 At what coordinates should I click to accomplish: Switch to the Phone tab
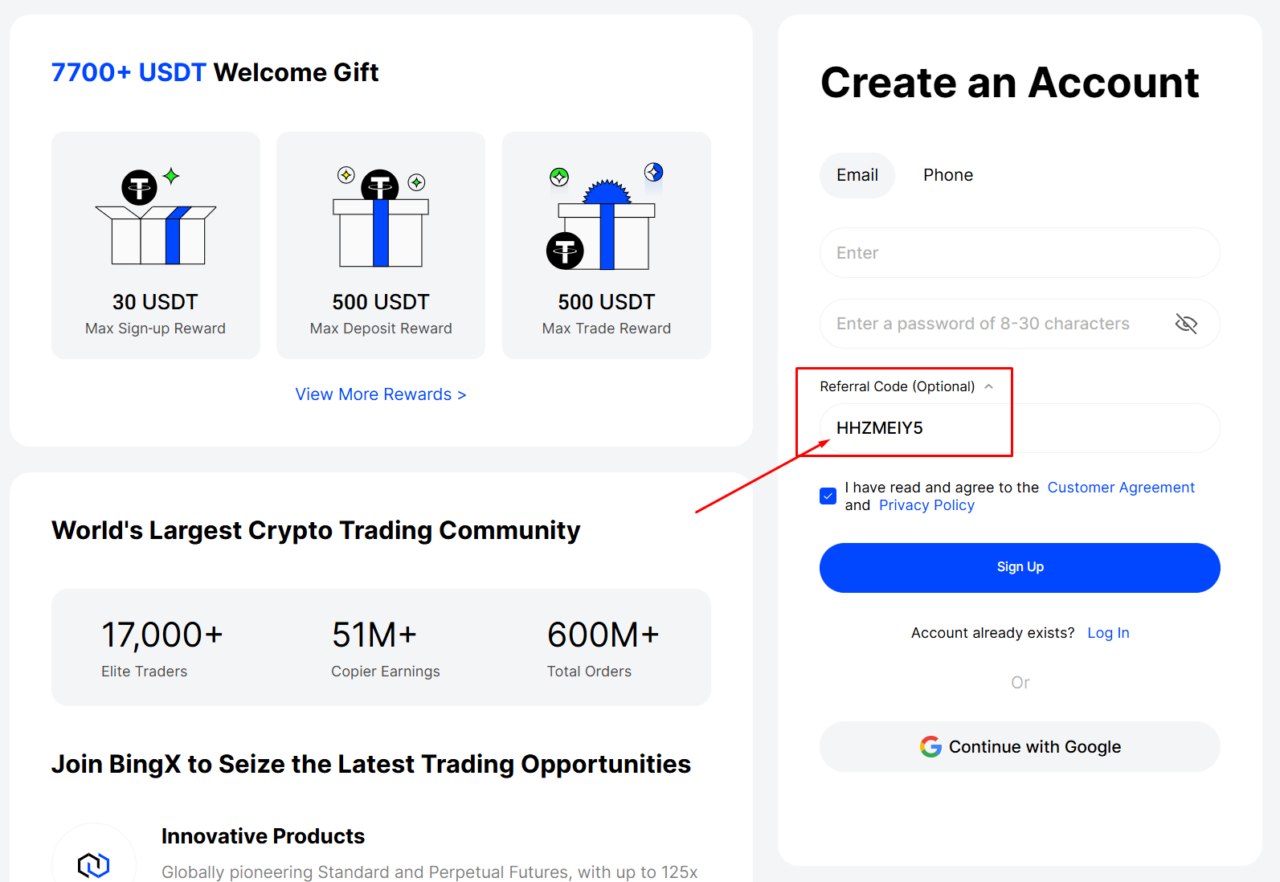pos(947,174)
